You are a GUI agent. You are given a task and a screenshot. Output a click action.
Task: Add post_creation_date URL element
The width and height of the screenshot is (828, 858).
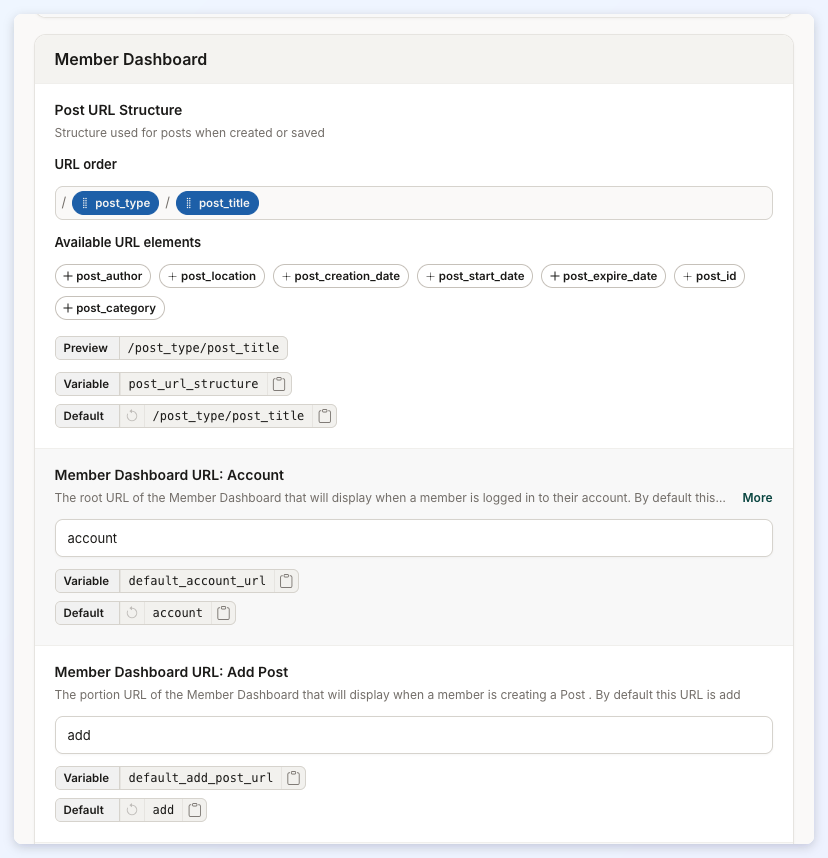coord(341,276)
